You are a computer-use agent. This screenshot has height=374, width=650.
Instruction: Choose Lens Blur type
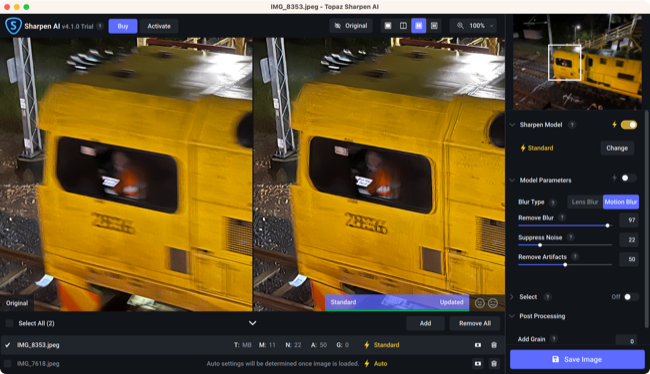[585, 202]
